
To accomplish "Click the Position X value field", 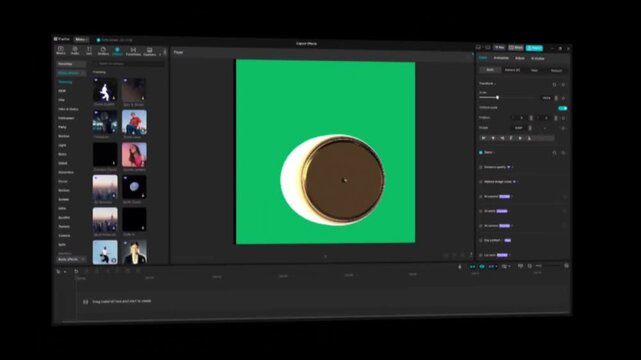I will pos(519,118).
